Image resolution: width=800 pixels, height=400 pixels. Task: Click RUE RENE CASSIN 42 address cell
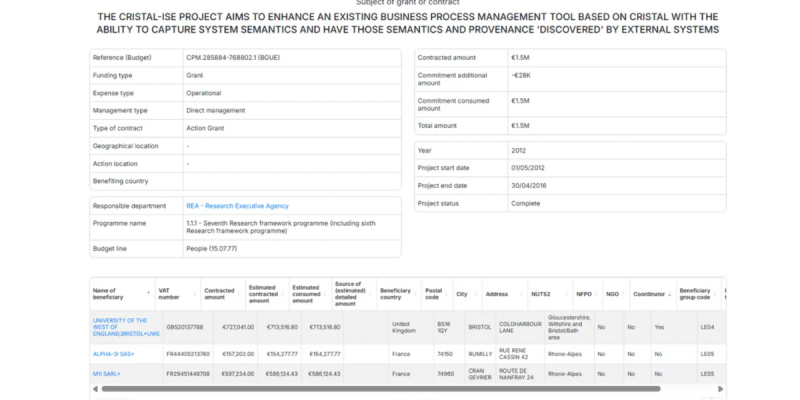[515, 354]
